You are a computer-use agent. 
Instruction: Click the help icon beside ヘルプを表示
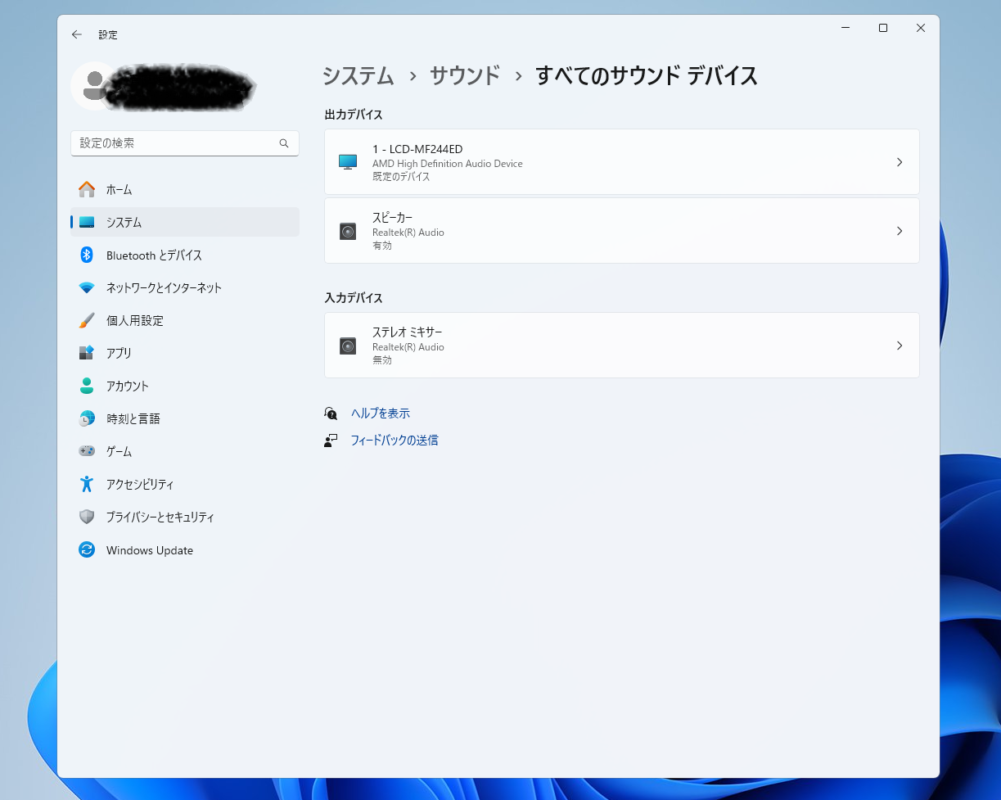click(x=331, y=413)
